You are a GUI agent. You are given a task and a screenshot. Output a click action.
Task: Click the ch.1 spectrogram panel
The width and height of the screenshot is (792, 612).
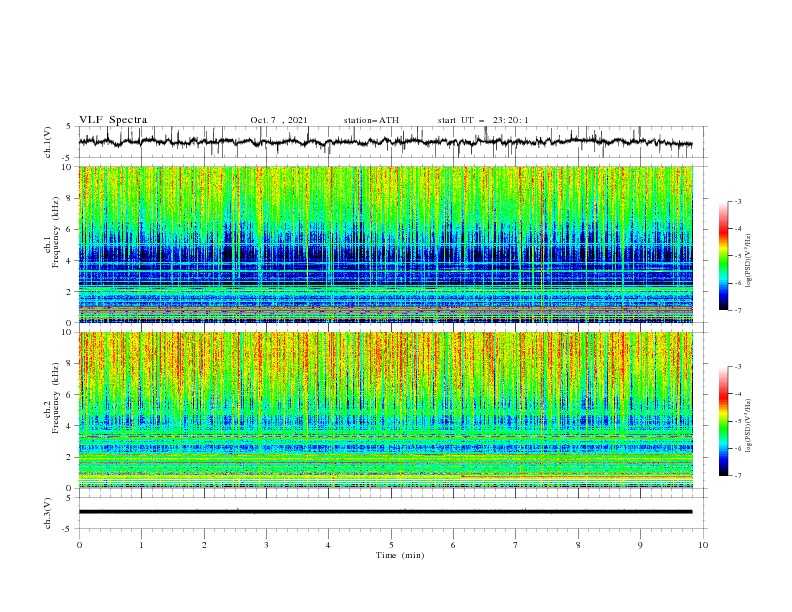coord(386,244)
